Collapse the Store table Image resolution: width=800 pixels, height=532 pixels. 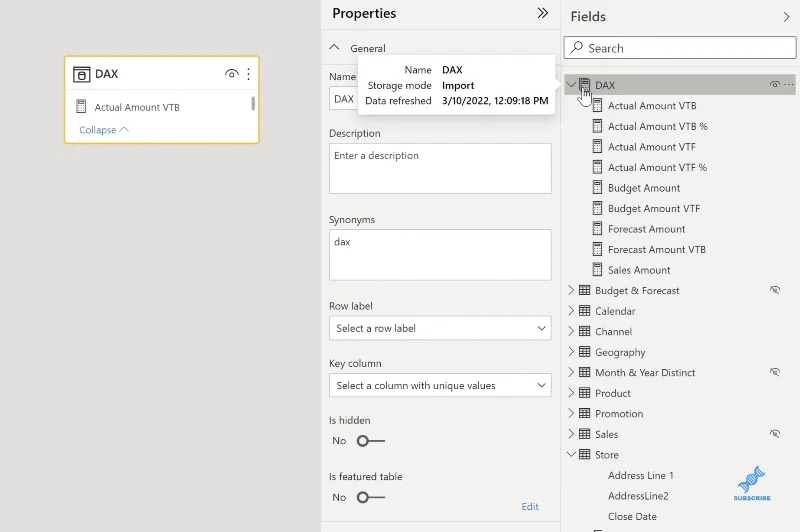(x=571, y=454)
